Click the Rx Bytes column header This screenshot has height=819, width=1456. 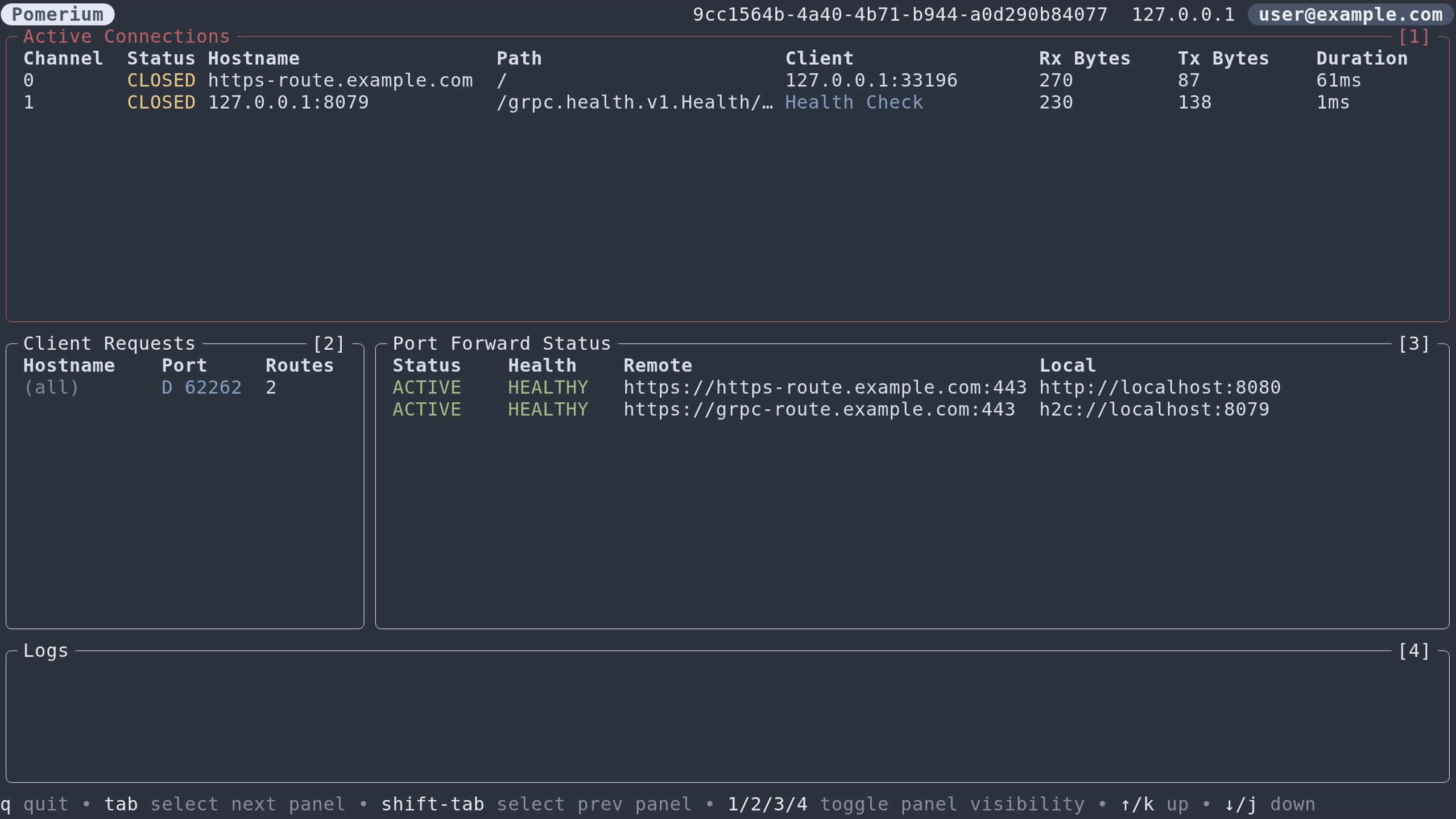1085,58
